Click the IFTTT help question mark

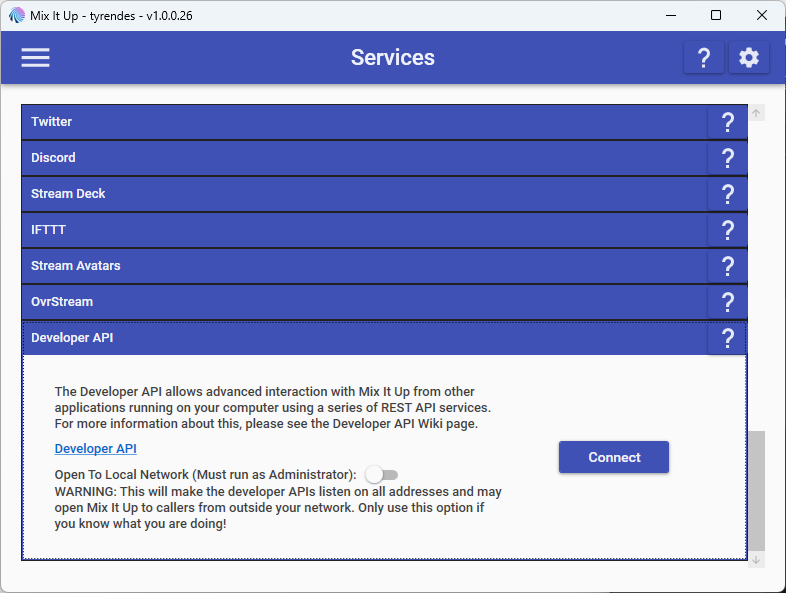coord(727,230)
